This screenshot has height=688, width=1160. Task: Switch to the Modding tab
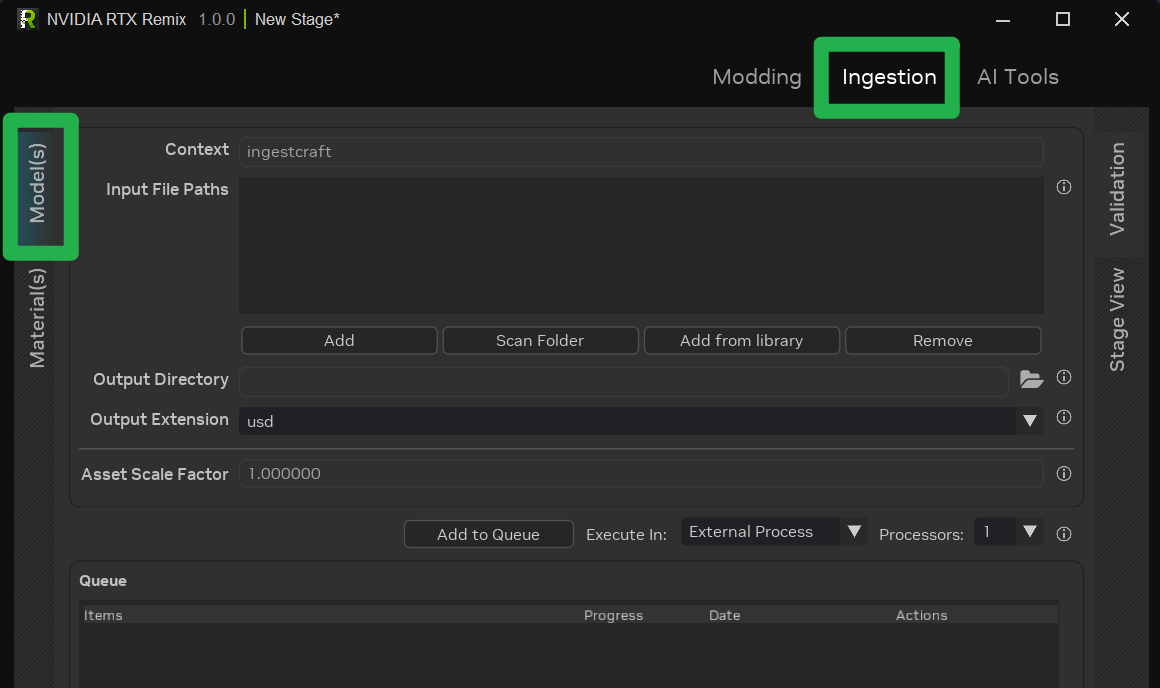point(757,76)
